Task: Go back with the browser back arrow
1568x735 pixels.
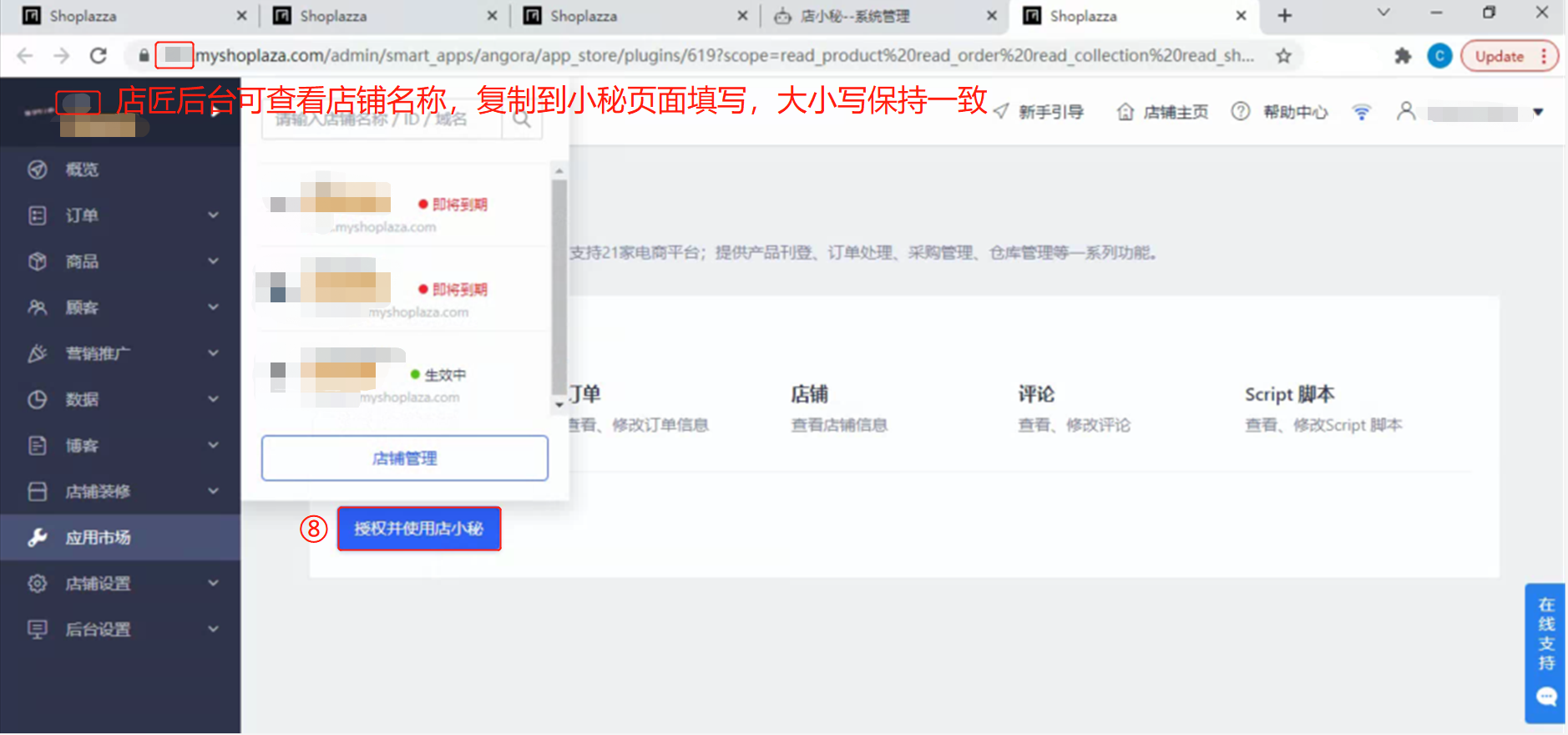Action: (25, 56)
